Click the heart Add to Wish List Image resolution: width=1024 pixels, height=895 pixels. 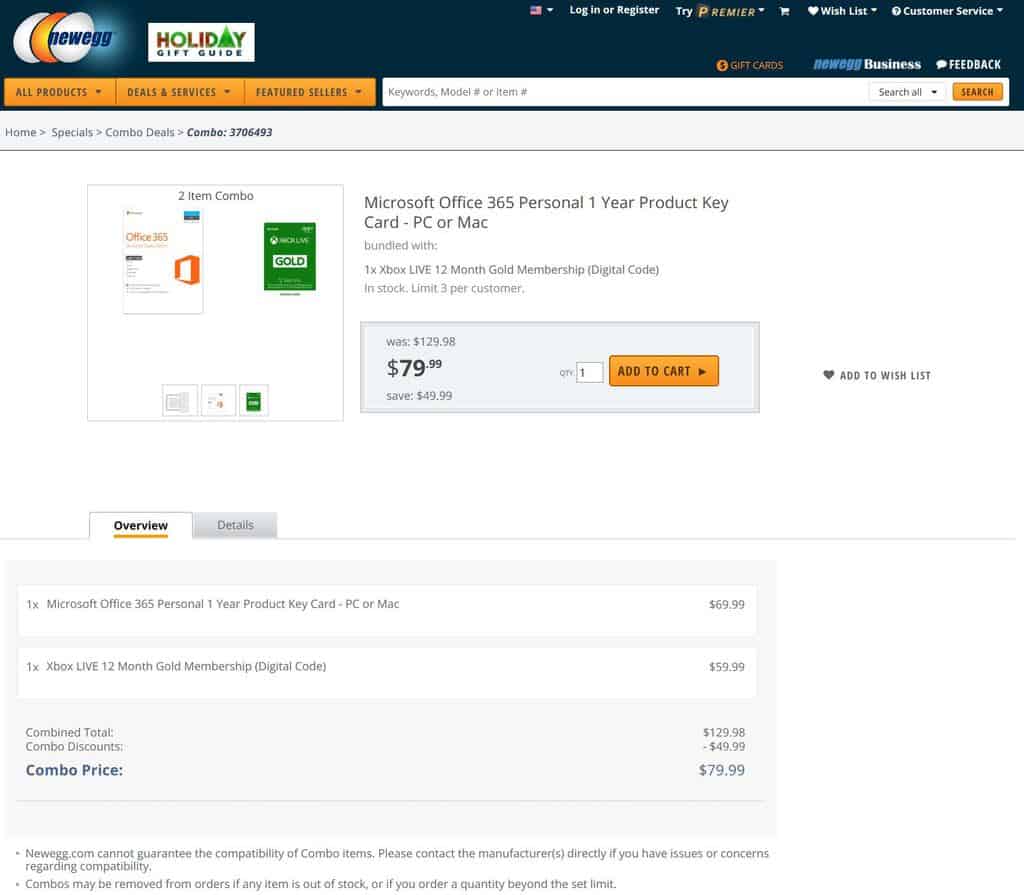point(876,375)
